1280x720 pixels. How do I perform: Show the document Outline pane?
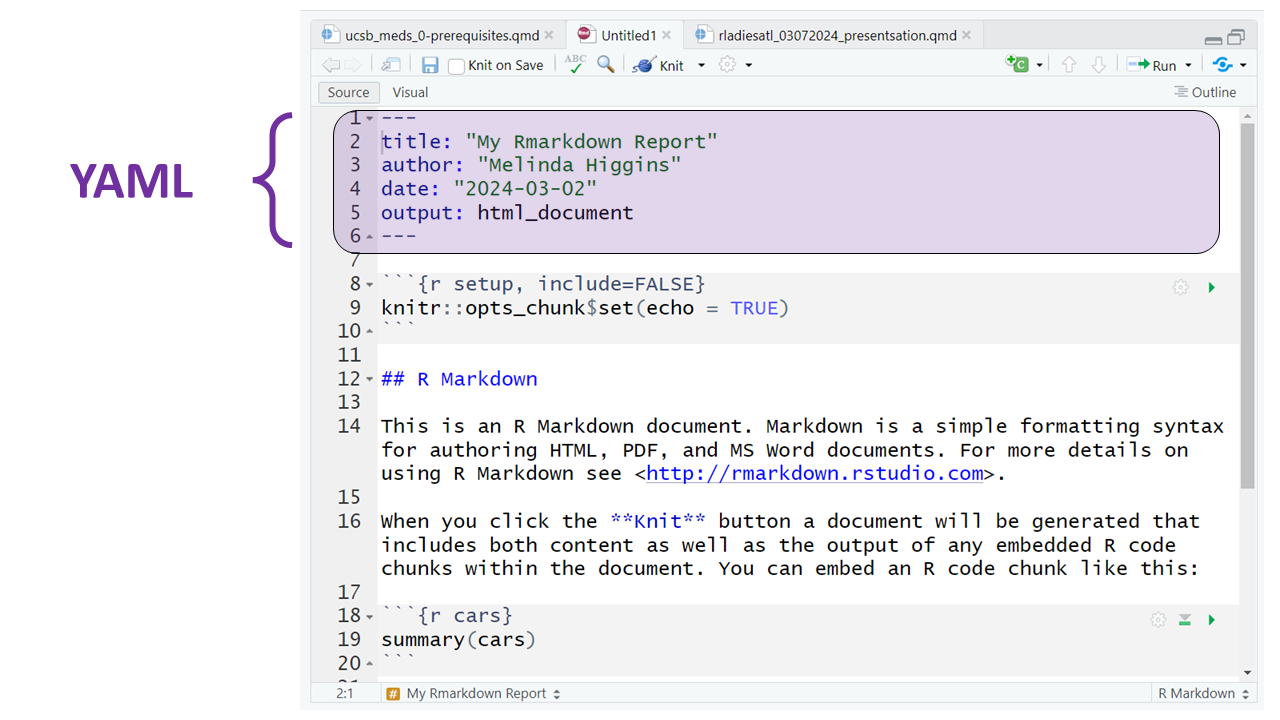[1205, 92]
